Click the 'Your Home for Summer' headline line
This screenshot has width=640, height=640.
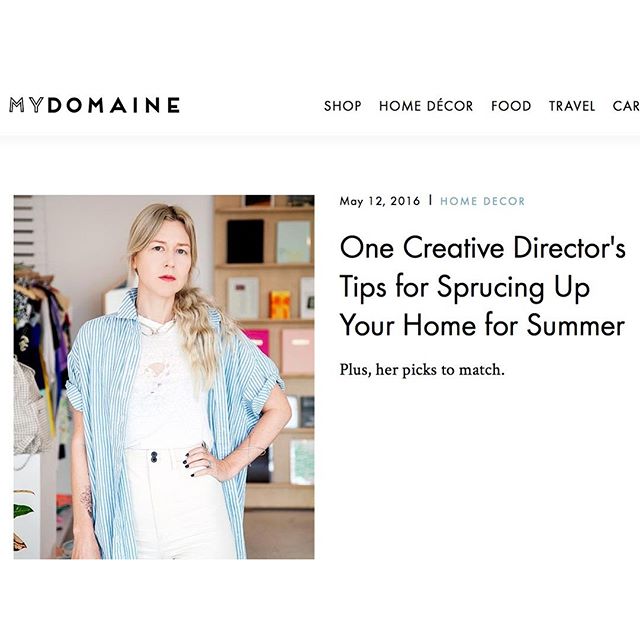coord(482,325)
